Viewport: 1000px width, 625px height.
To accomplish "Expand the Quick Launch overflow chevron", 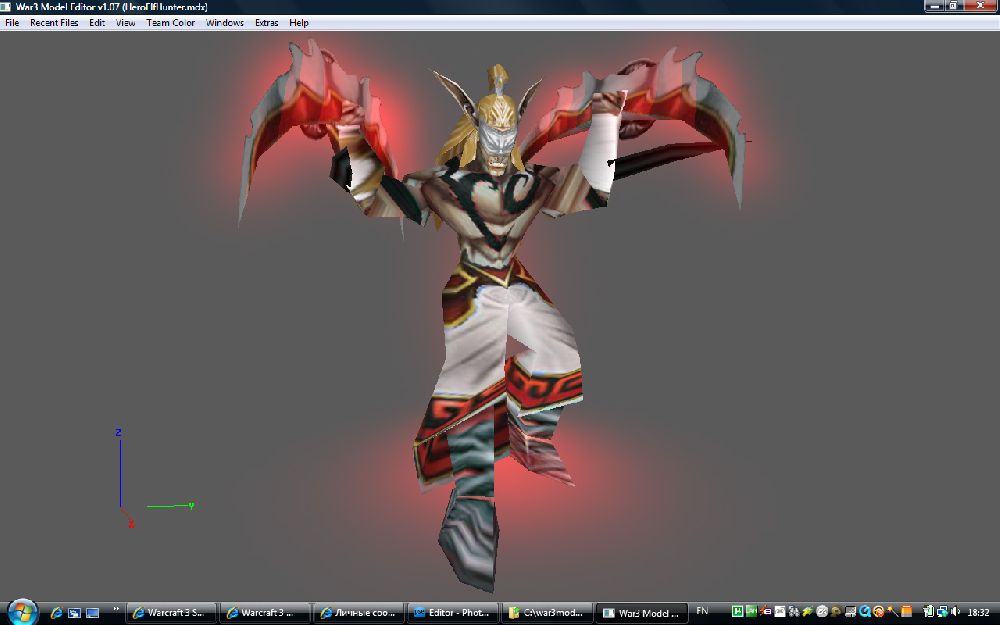I will (115, 610).
